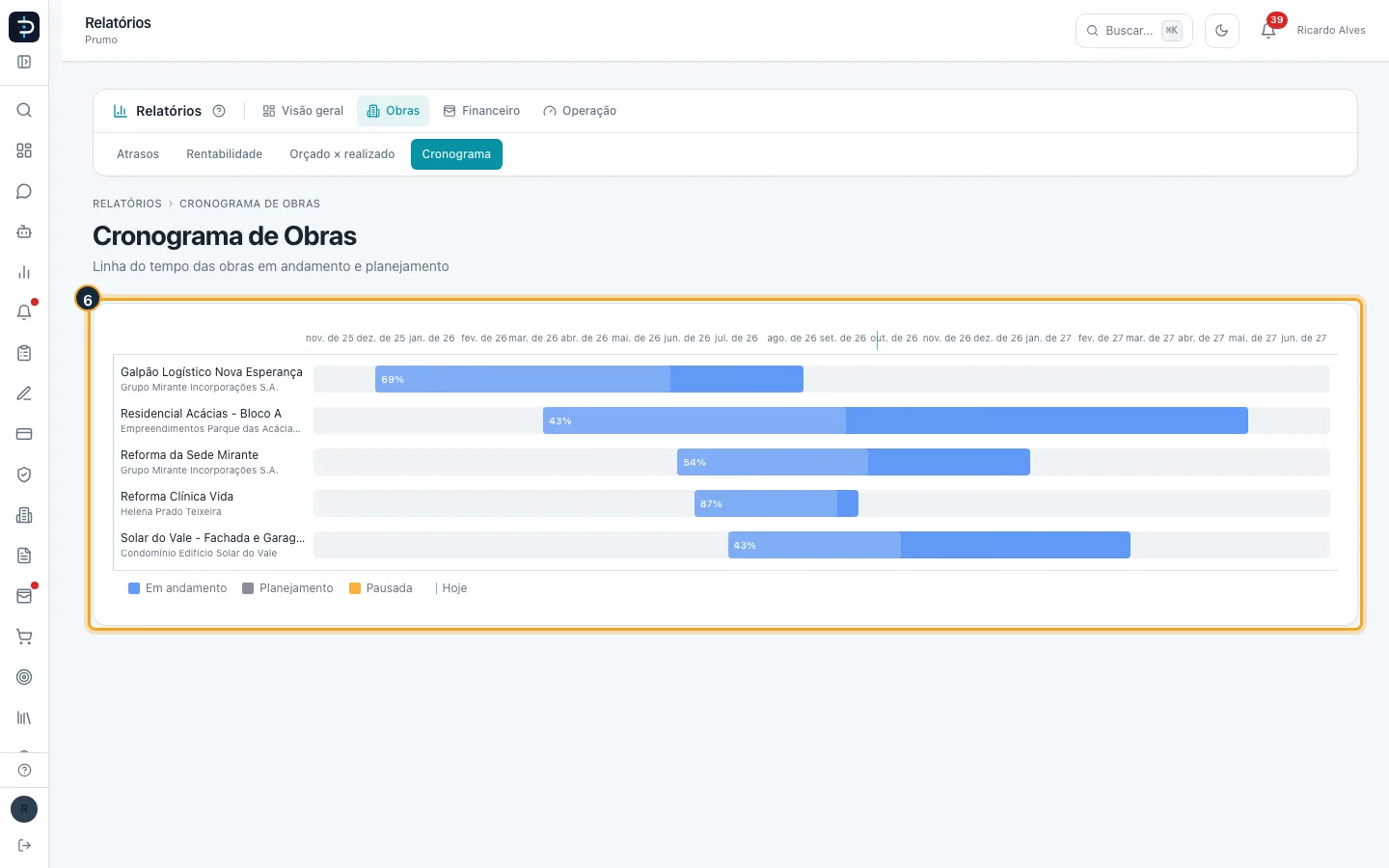Open the credit card sidebar icon

(x=24, y=434)
